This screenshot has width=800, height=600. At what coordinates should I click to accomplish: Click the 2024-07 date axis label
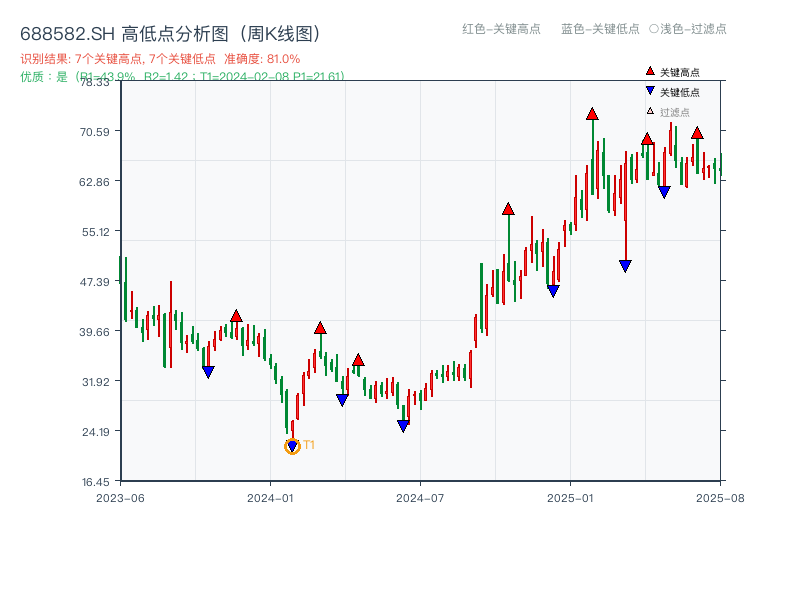[x=420, y=498]
